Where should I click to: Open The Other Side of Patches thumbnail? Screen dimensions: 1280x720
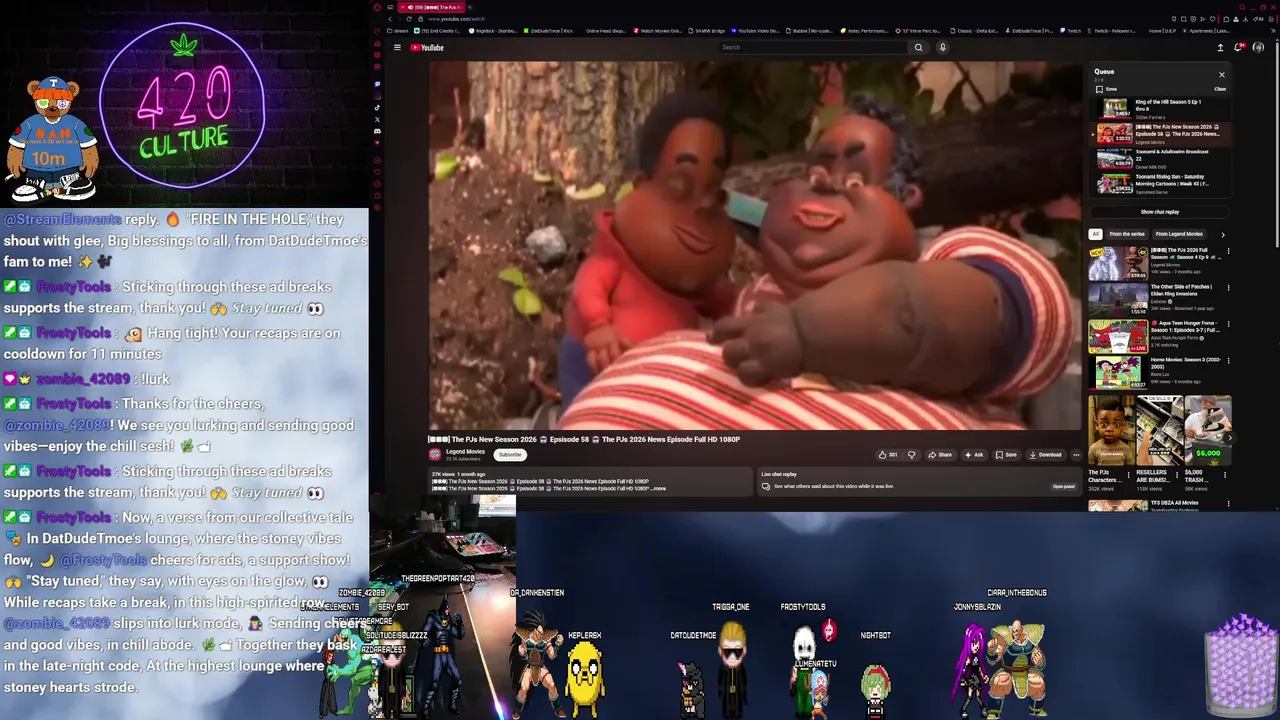point(1118,299)
